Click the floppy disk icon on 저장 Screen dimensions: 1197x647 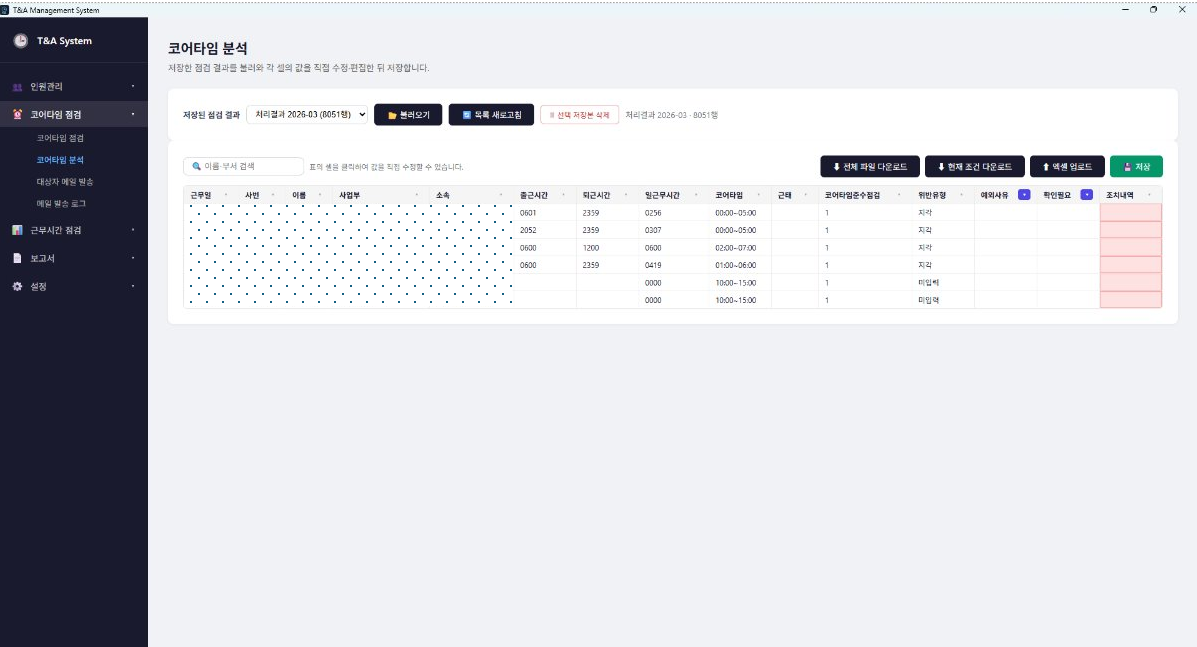(x=1128, y=166)
